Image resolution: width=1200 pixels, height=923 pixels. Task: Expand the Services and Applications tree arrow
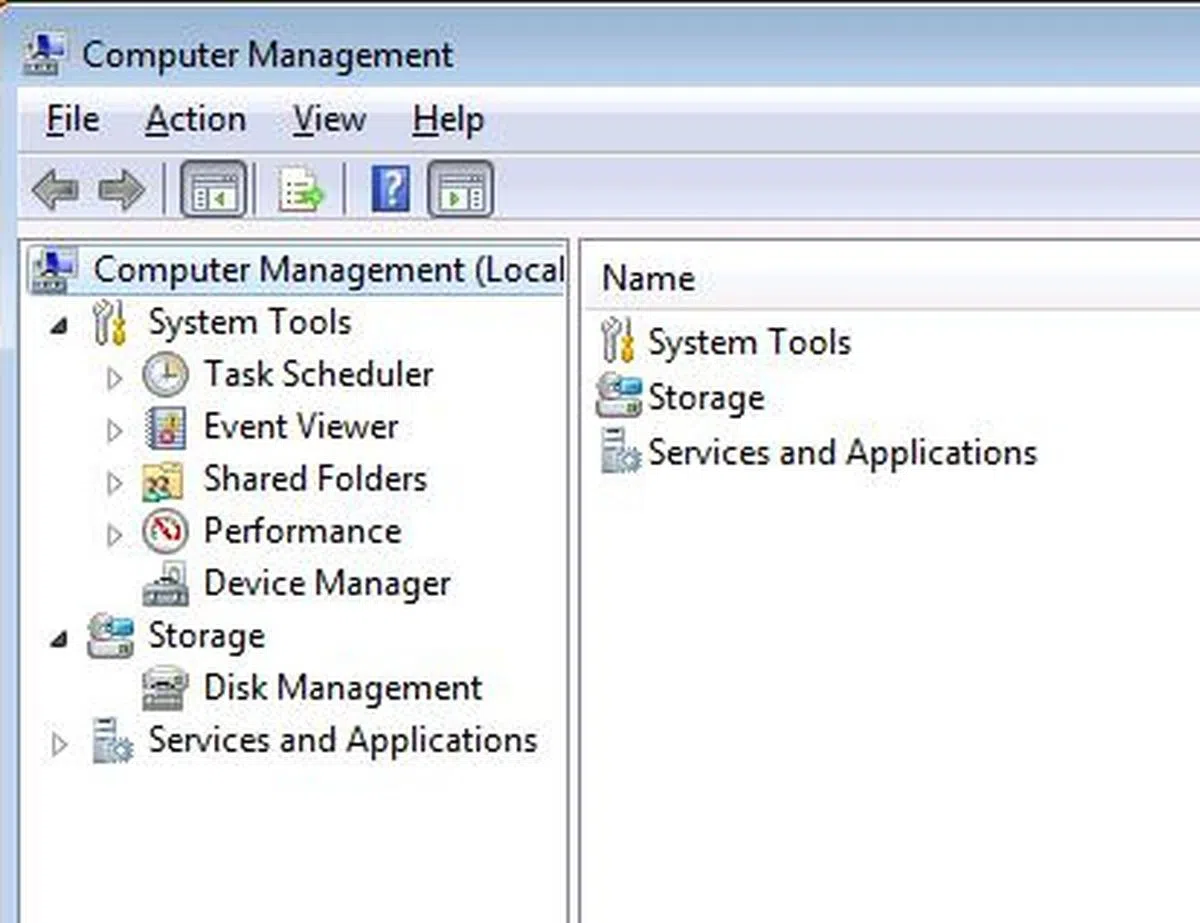[59, 744]
